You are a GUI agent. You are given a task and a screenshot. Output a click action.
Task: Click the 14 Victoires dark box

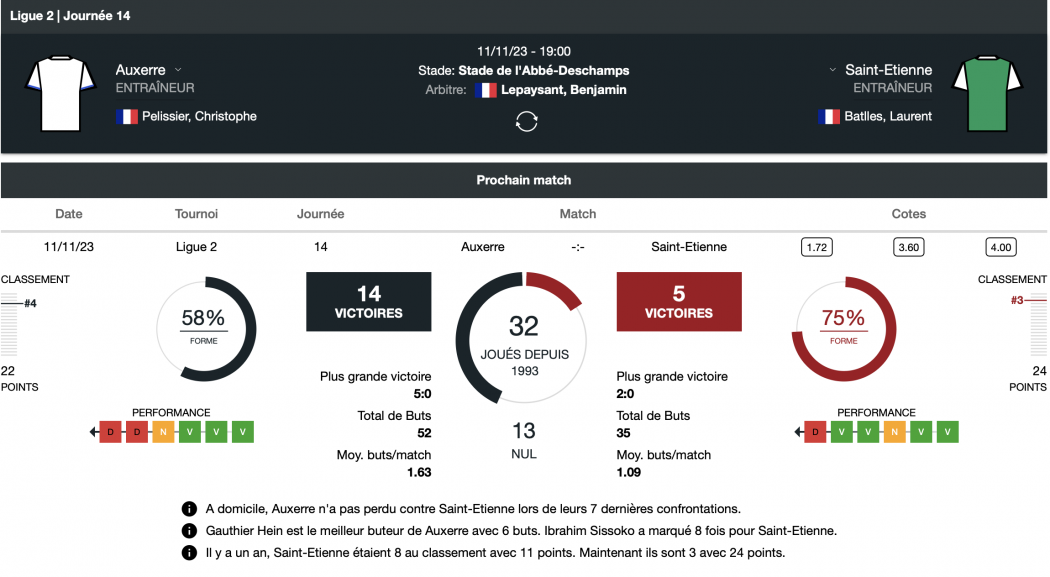pyautogui.click(x=369, y=302)
